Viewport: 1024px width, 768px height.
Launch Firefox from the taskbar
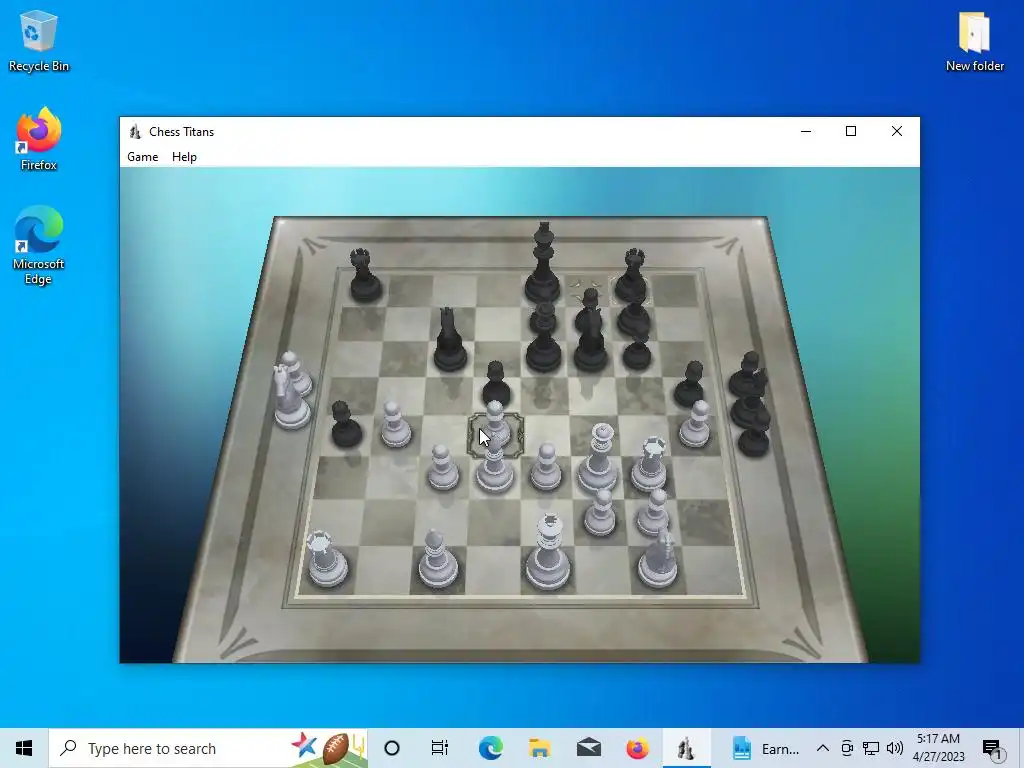[637, 748]
